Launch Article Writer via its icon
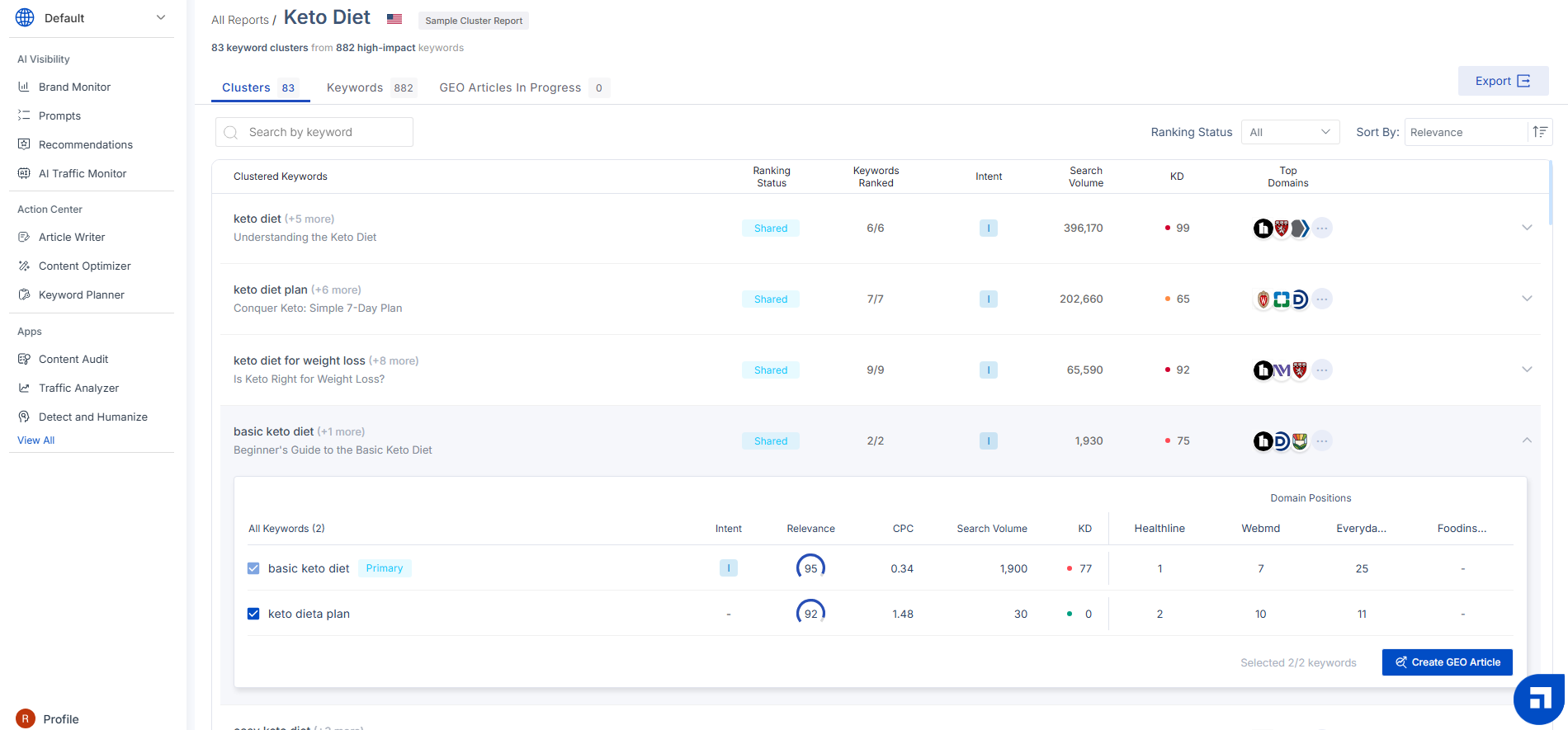This screenshot has width=1568, height=730. 24,237
